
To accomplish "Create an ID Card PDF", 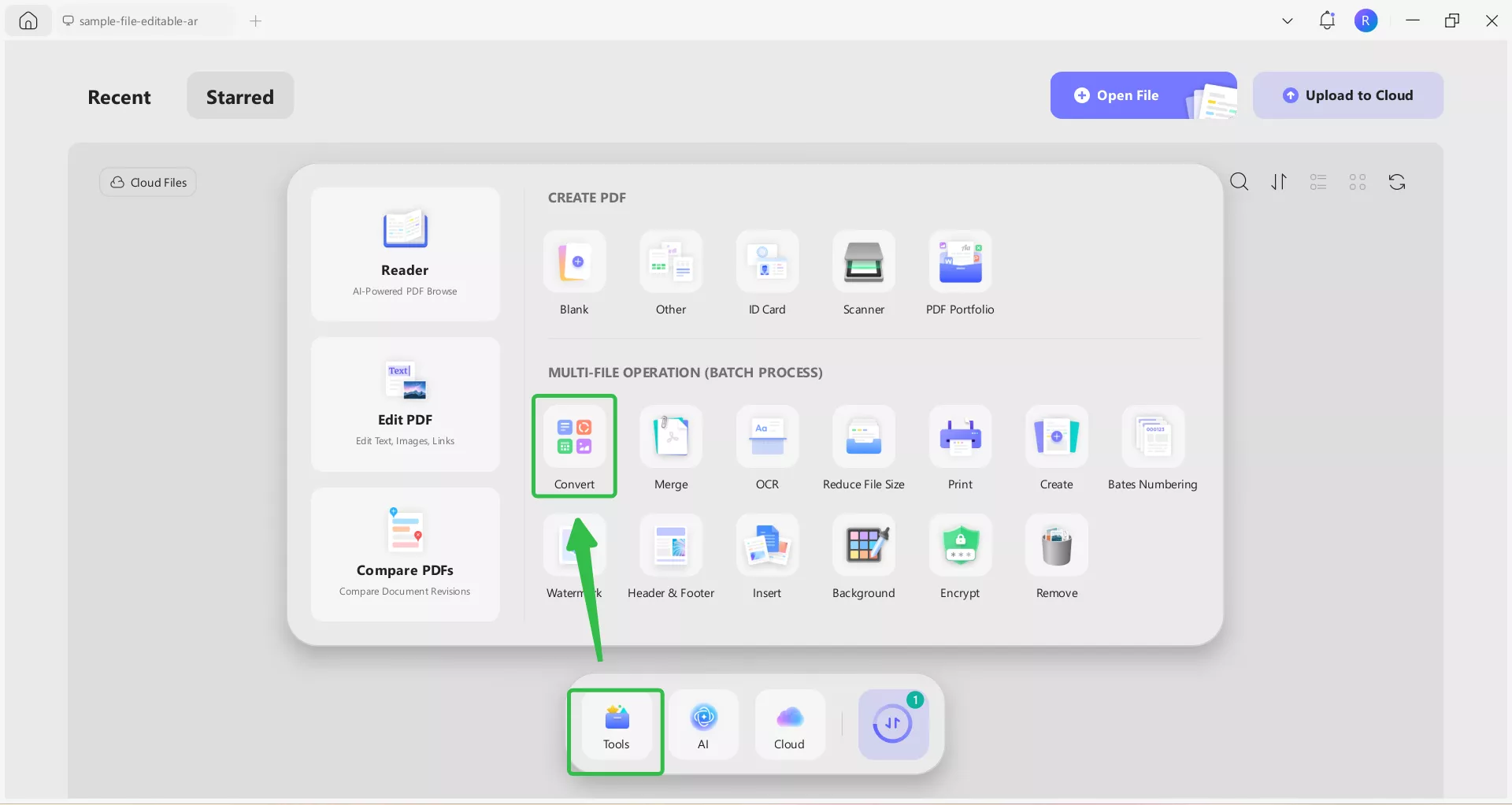I will click(767, 273).
